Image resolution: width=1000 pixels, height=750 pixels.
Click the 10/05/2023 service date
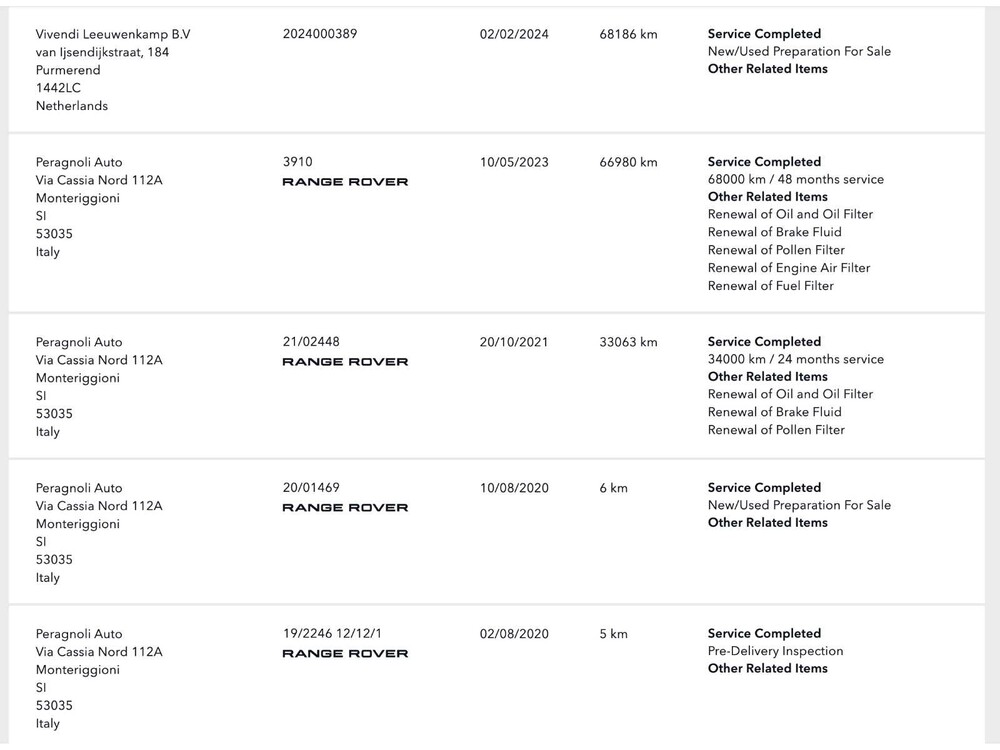coord(514,162)
